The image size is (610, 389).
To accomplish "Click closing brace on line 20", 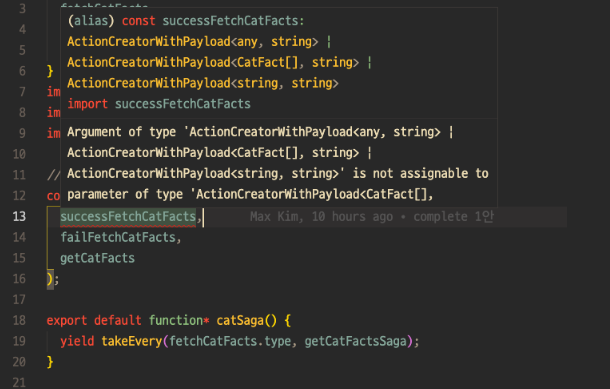I will 50,362.
